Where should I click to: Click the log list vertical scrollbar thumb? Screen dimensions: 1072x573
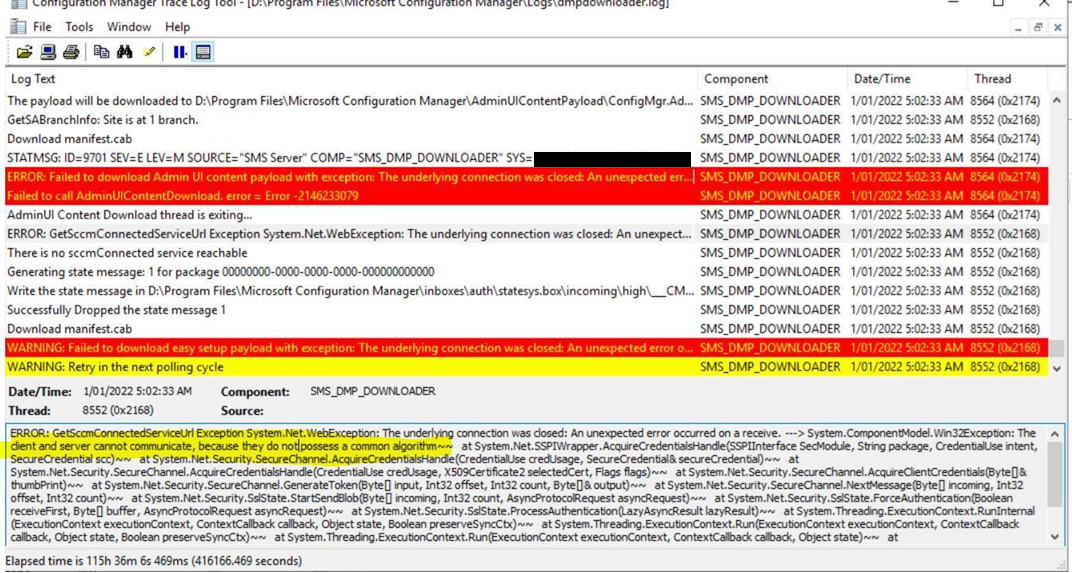point(1056,347)
